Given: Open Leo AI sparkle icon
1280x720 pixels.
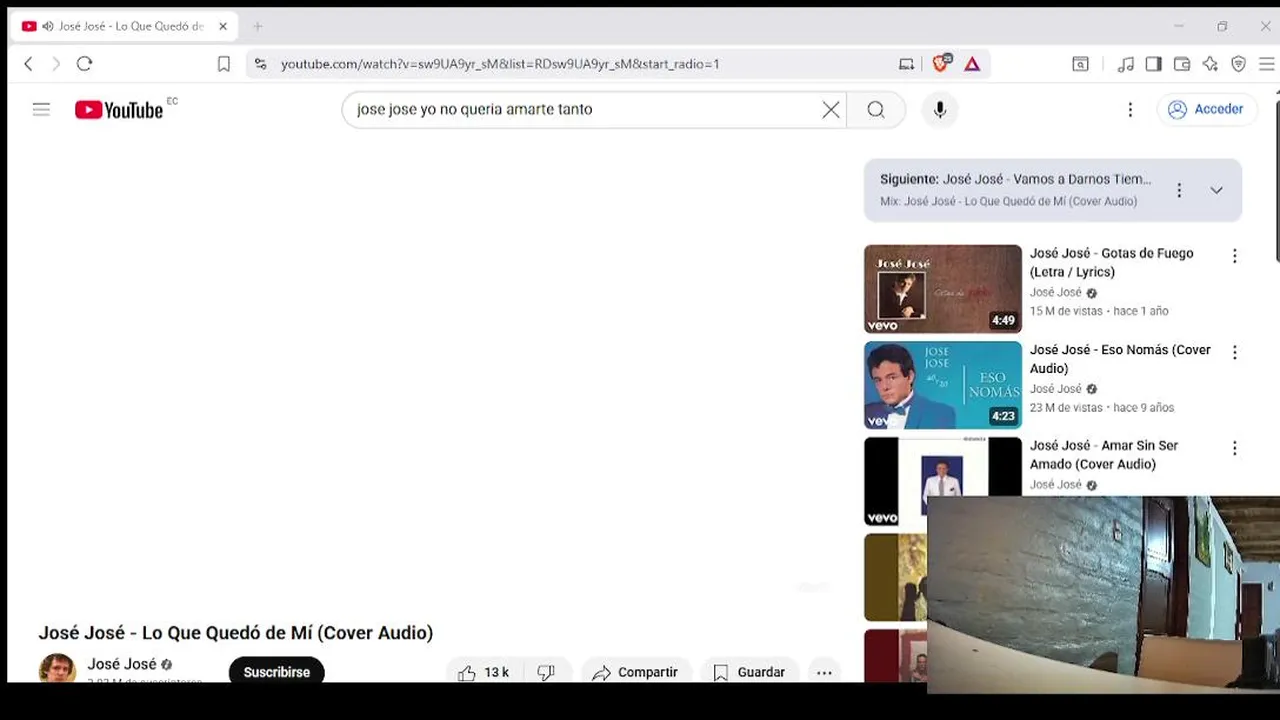Looking at the screenshot, I should 1210,64.
